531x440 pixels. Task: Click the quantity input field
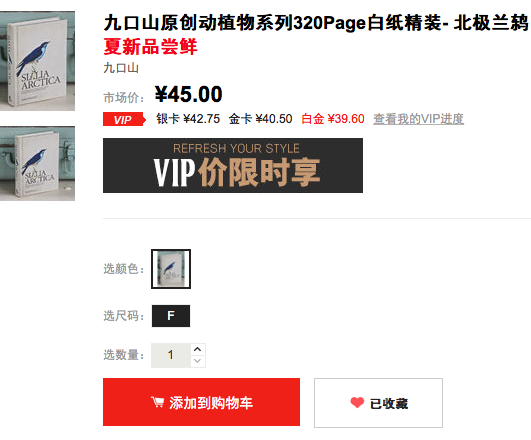click(x=171, y=355)
